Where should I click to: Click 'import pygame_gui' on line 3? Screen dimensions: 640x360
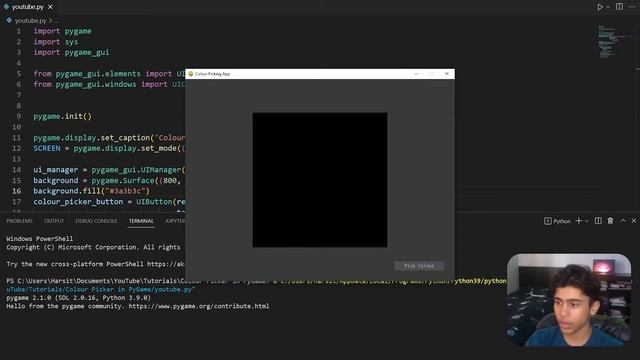[71, 52]
